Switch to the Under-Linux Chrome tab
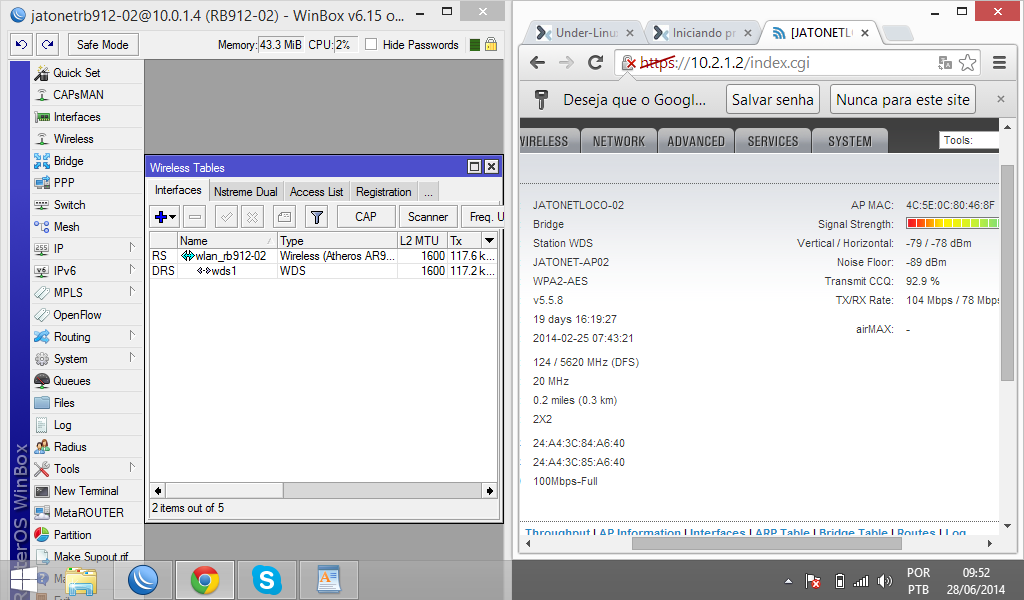 click(584, 33)
